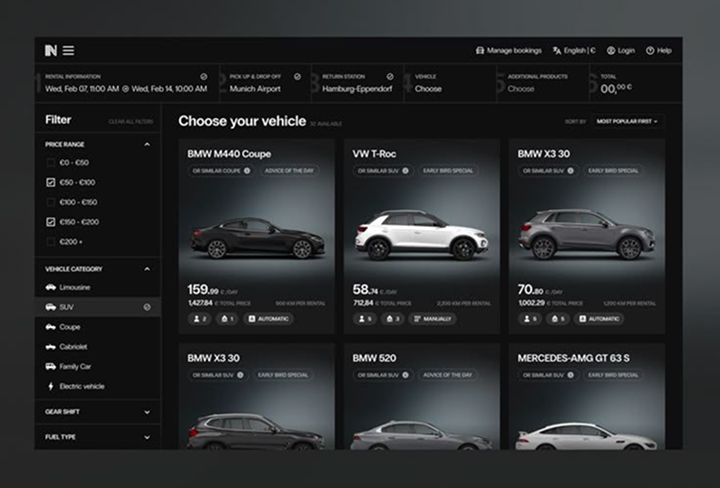Collapse the Vehicle Category section
The image size is (720, 488).
(x=147, y=269)
